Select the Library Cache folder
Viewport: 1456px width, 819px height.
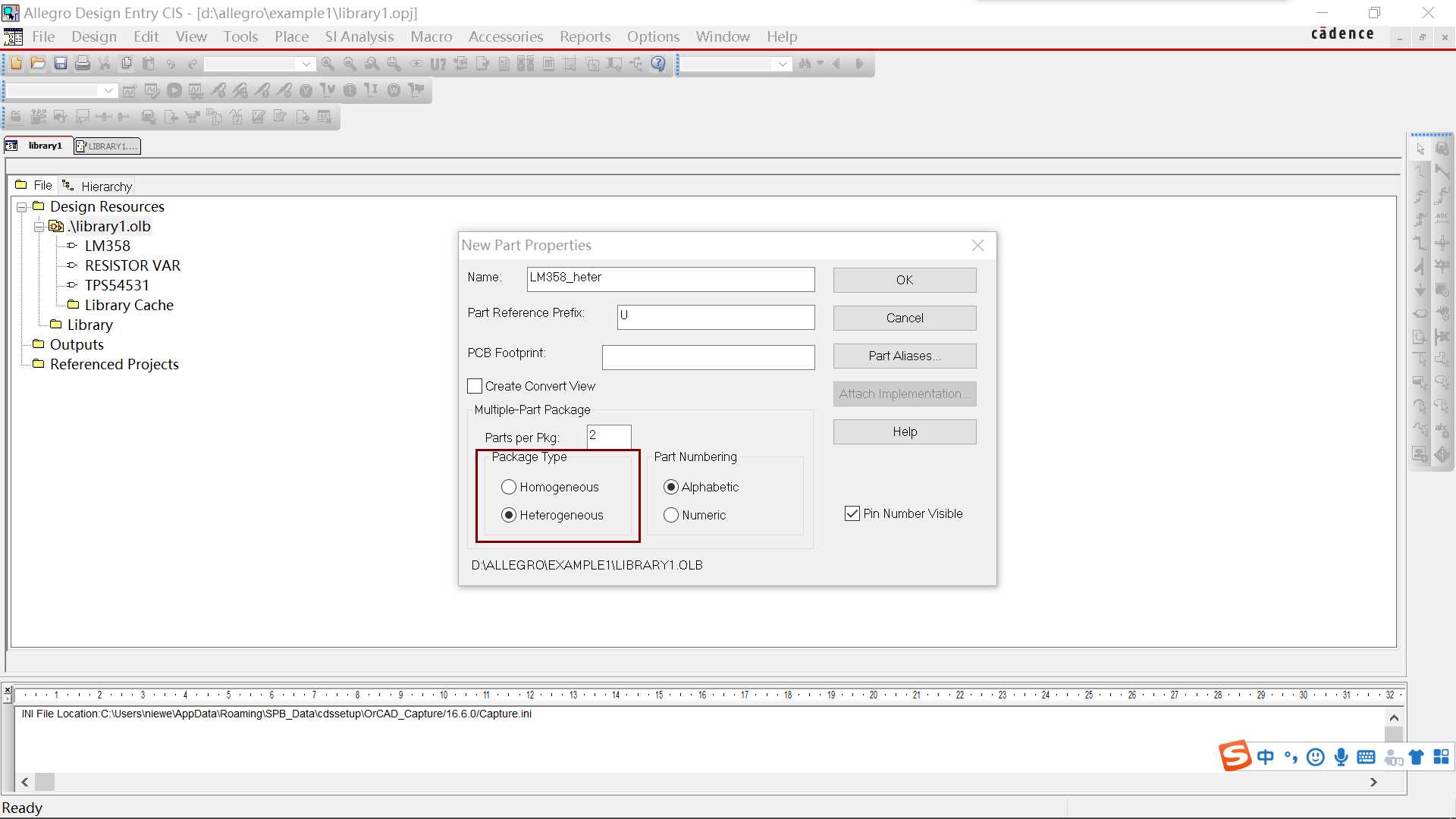[x=129, y=305]
